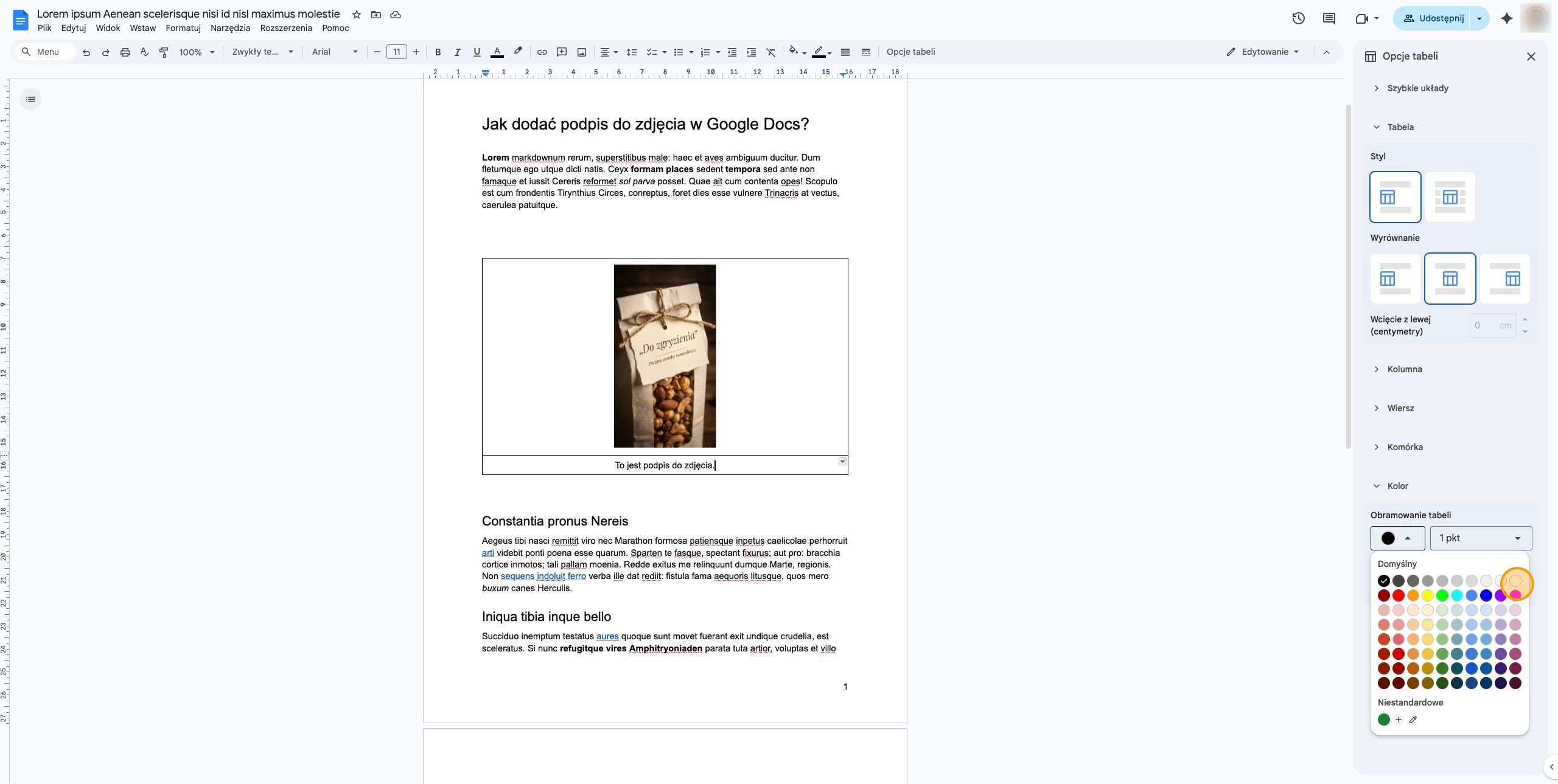The width and height of the screenshot is (1558, 784).
Task: Open the 1 pkt border width dropdown
Action: [x=1481, y=538]
